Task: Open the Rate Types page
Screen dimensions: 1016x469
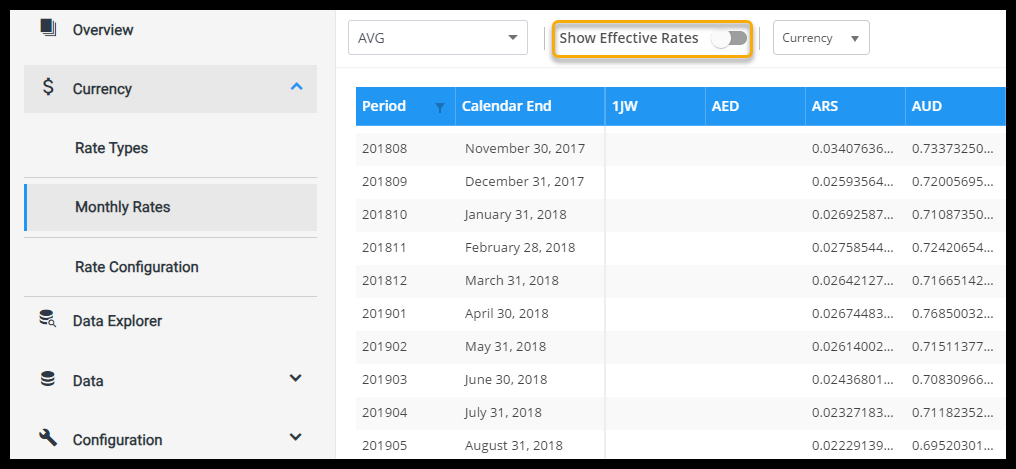Action: pos(111,148)
